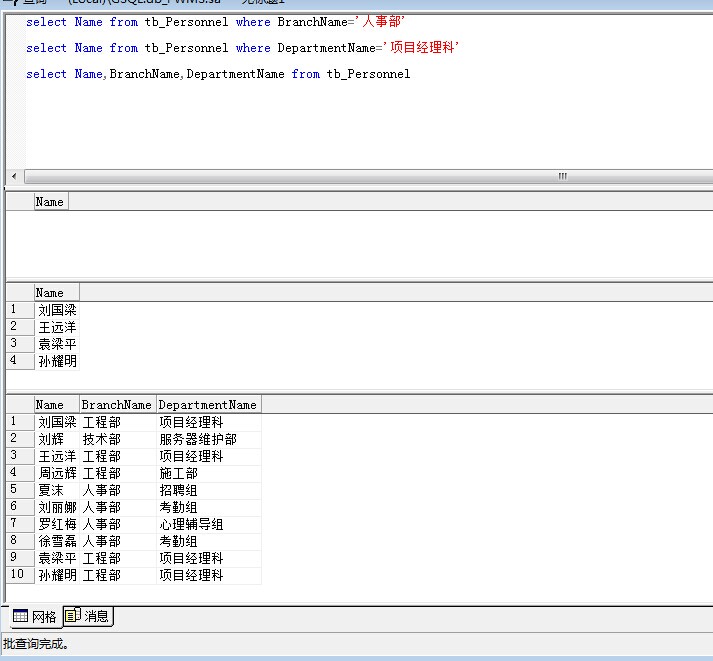
Task: Click tb_Personnel in the third query line
Action: click(x=368, y=74)
